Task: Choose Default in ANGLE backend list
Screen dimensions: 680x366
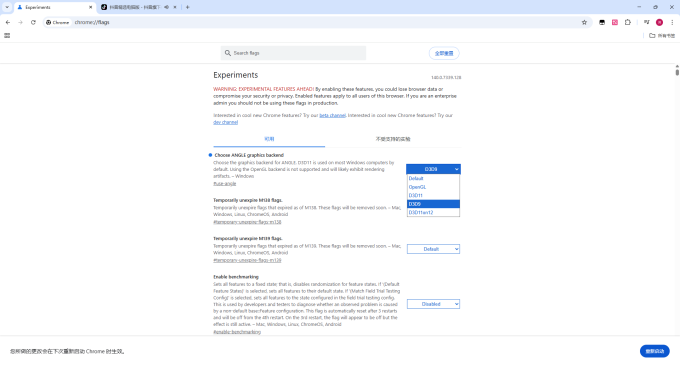Action: [433, 179]
